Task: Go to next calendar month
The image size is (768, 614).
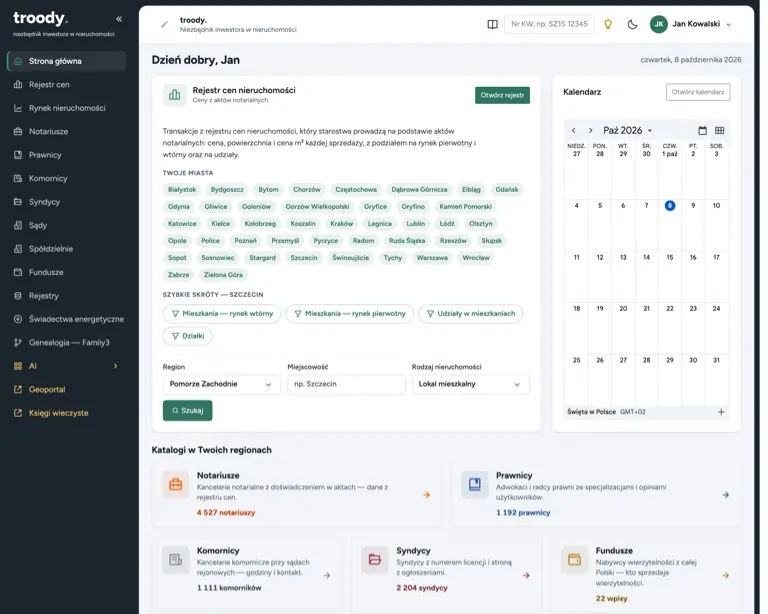Action: coord(590,131)
